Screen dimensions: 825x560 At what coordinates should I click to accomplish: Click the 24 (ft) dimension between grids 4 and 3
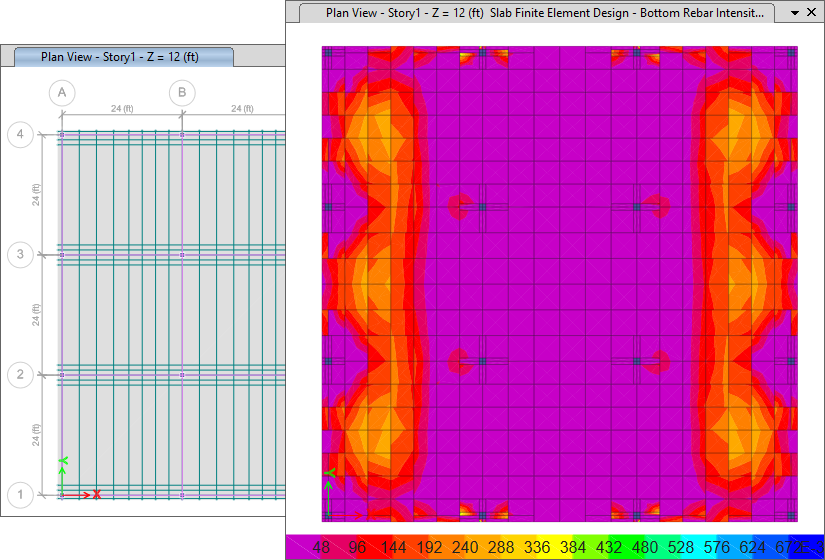click(36, 194)
